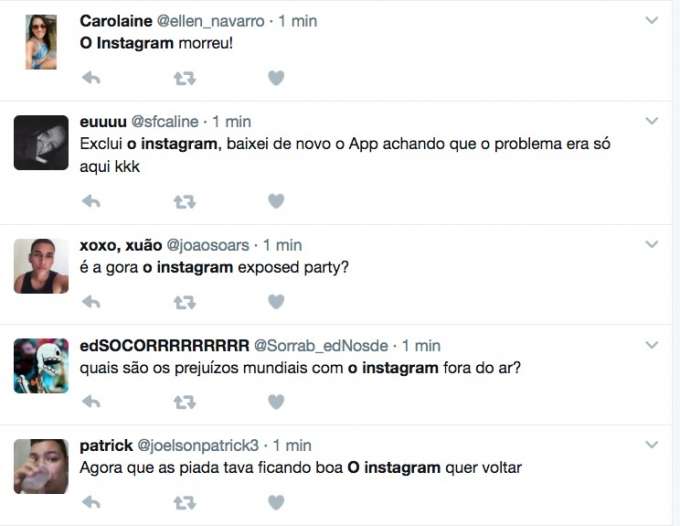Expand the more-options arrow on euuuu's tweet
The image size is (680, 526).
coord(652,122)
